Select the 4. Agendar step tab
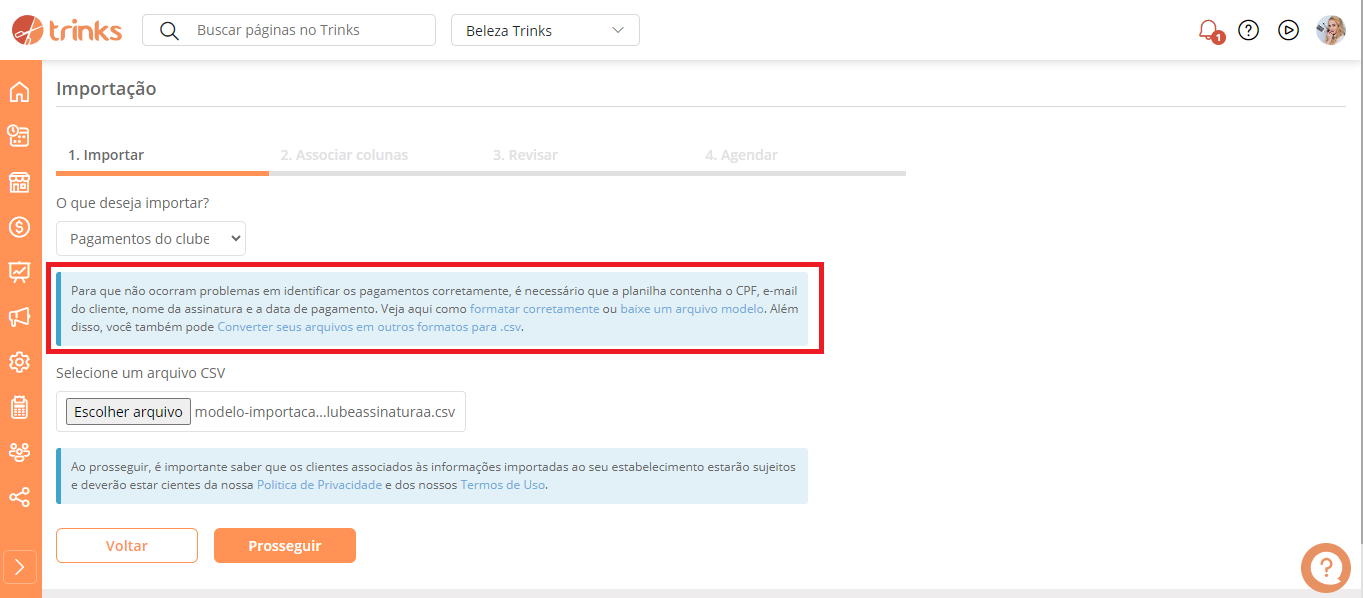 [741, 155]
